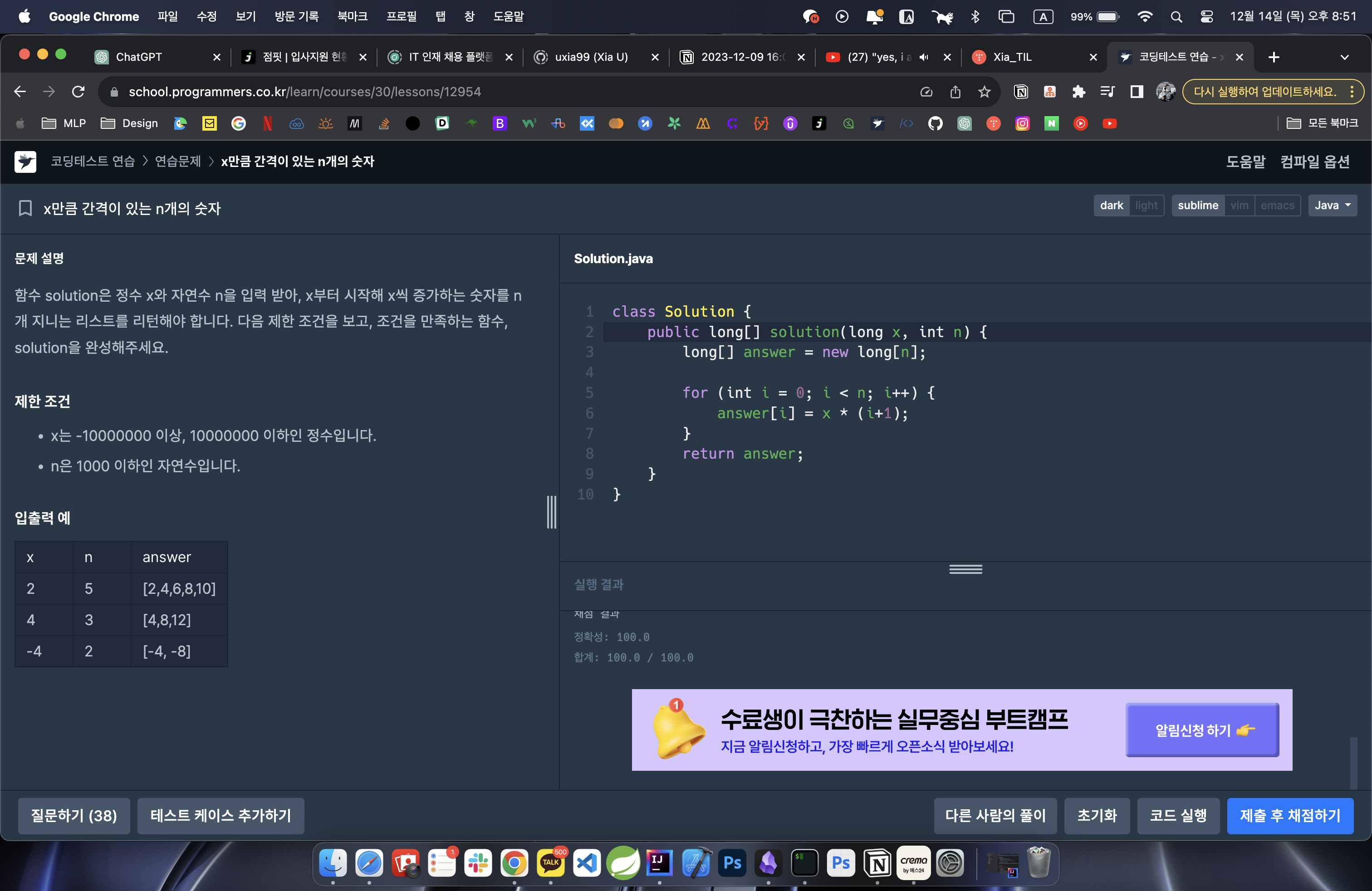The height and width of the screenshot is (891, 1372).
Task: Click 제출 후 채점하기 submit button
Action: [1289, 816]
